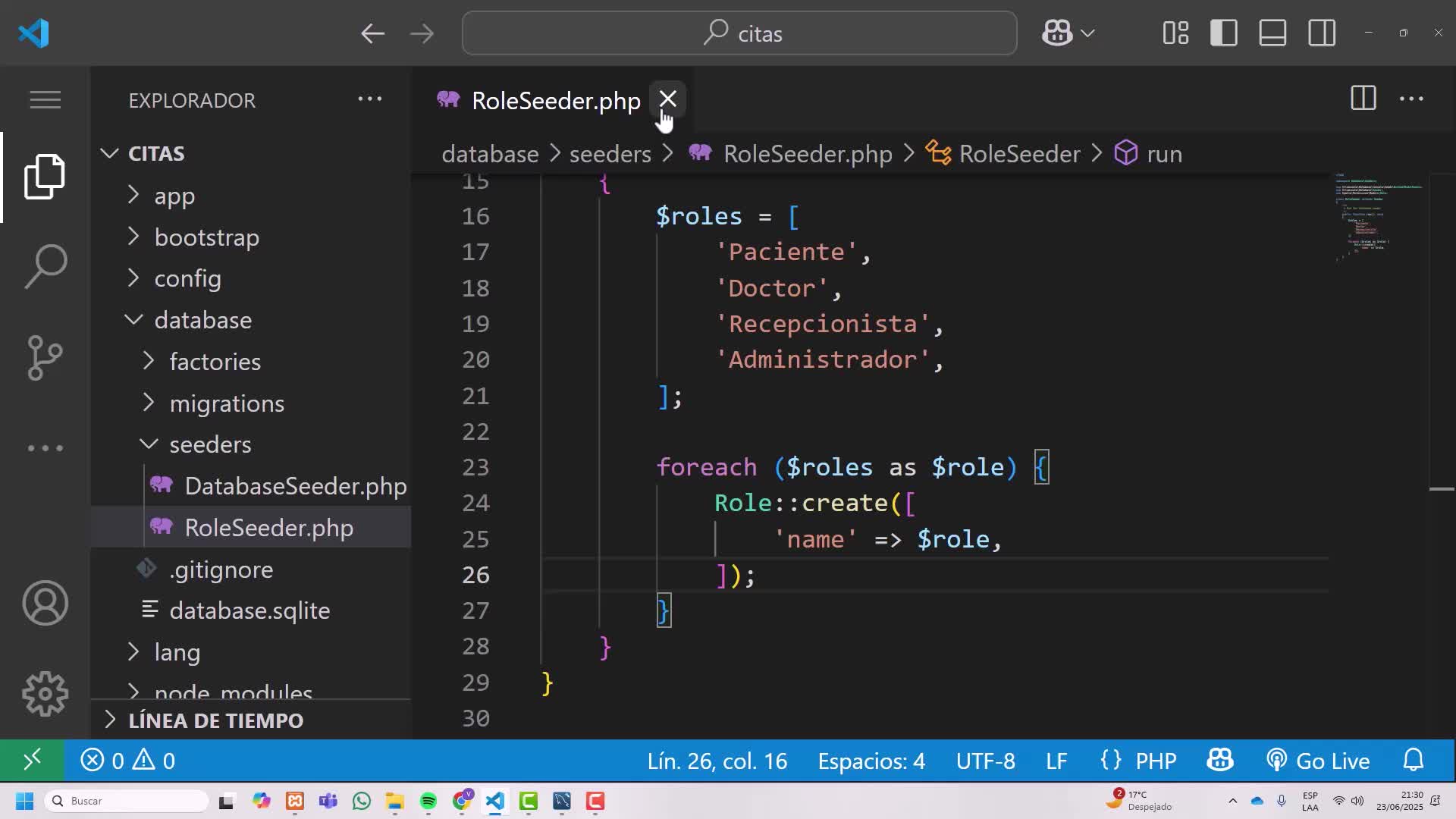Open the .gitignore file
1456x819 pixels.
(x=251, y=570)
